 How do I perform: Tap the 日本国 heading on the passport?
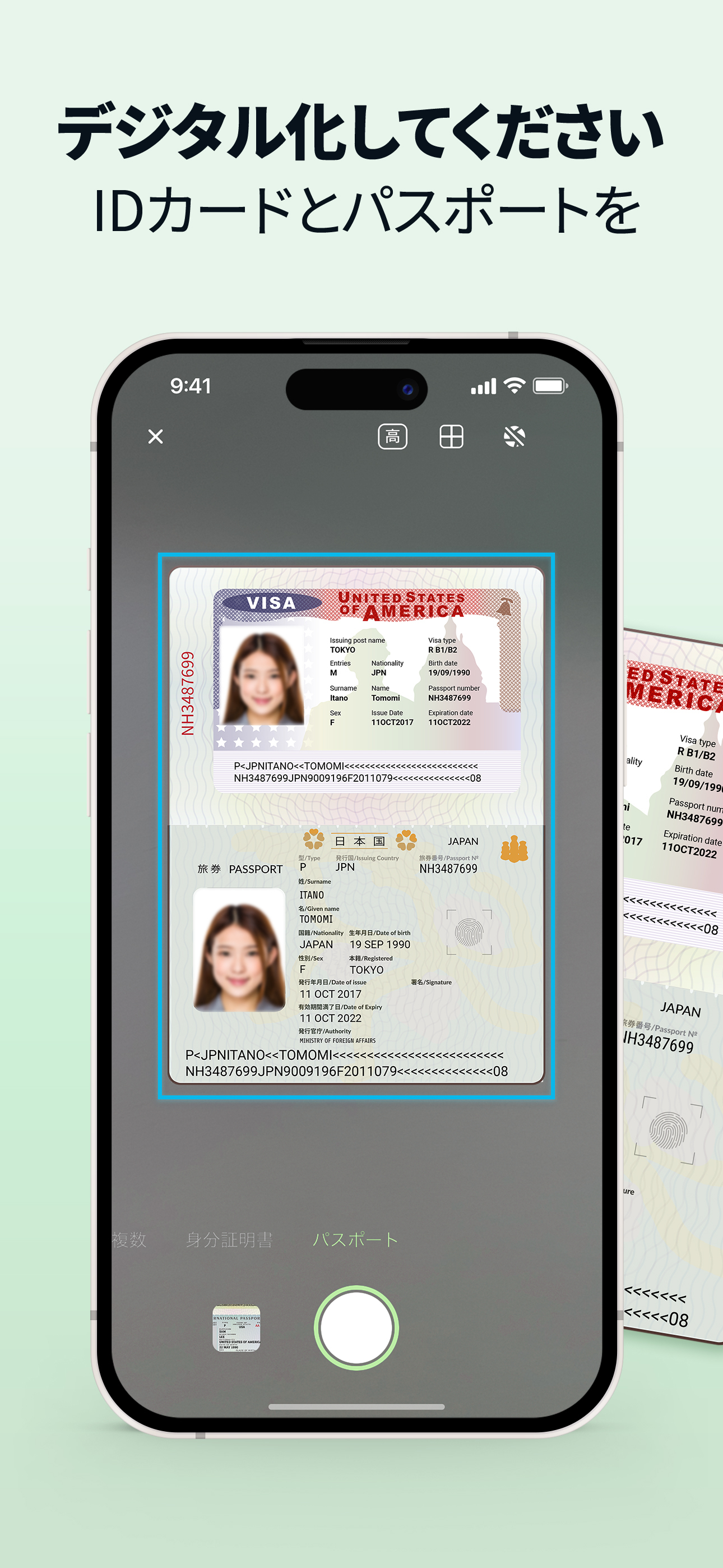pos(360,841)
